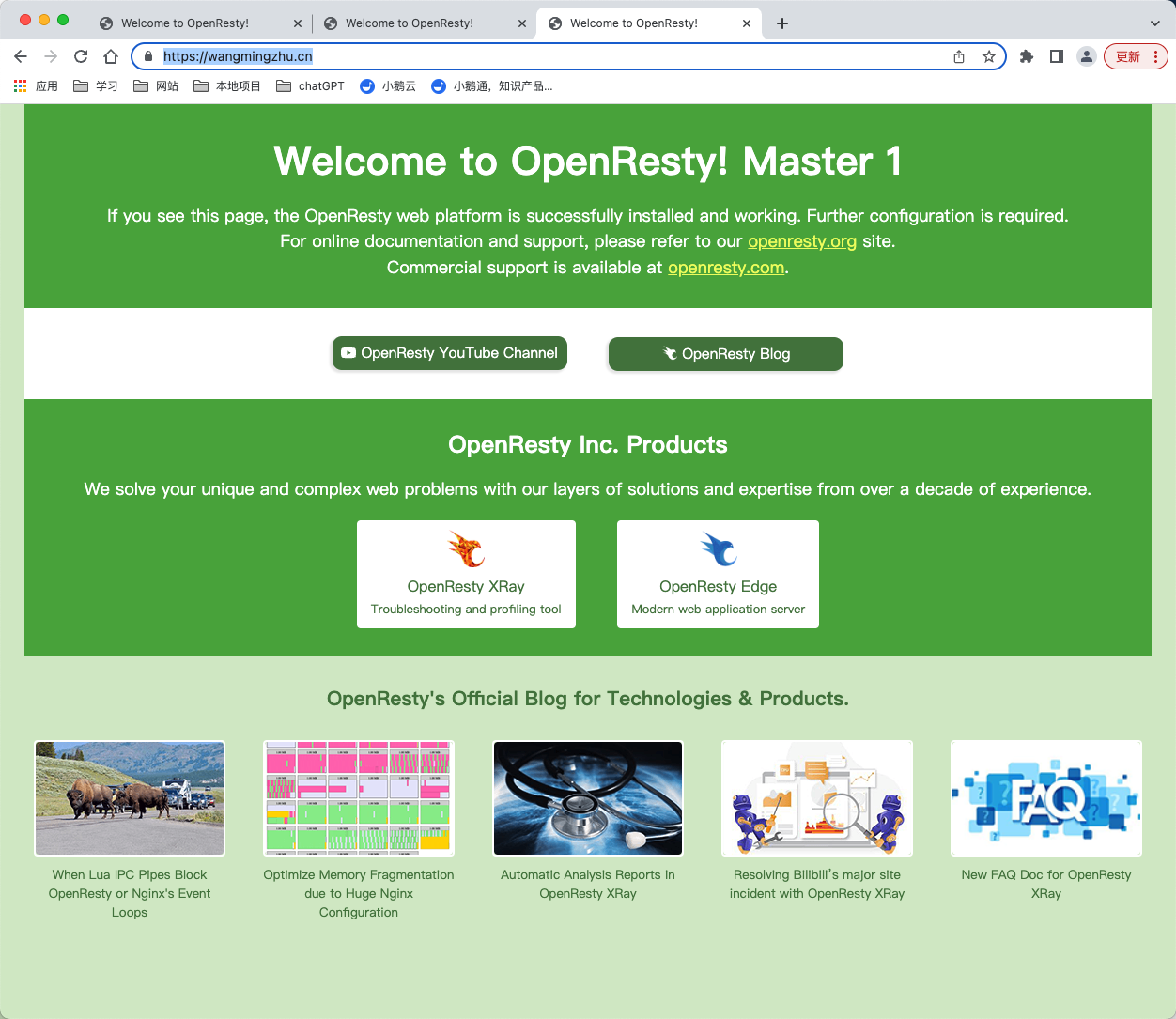Open 'Optimize Memory Fragmentation' article link

coord(359,893)
